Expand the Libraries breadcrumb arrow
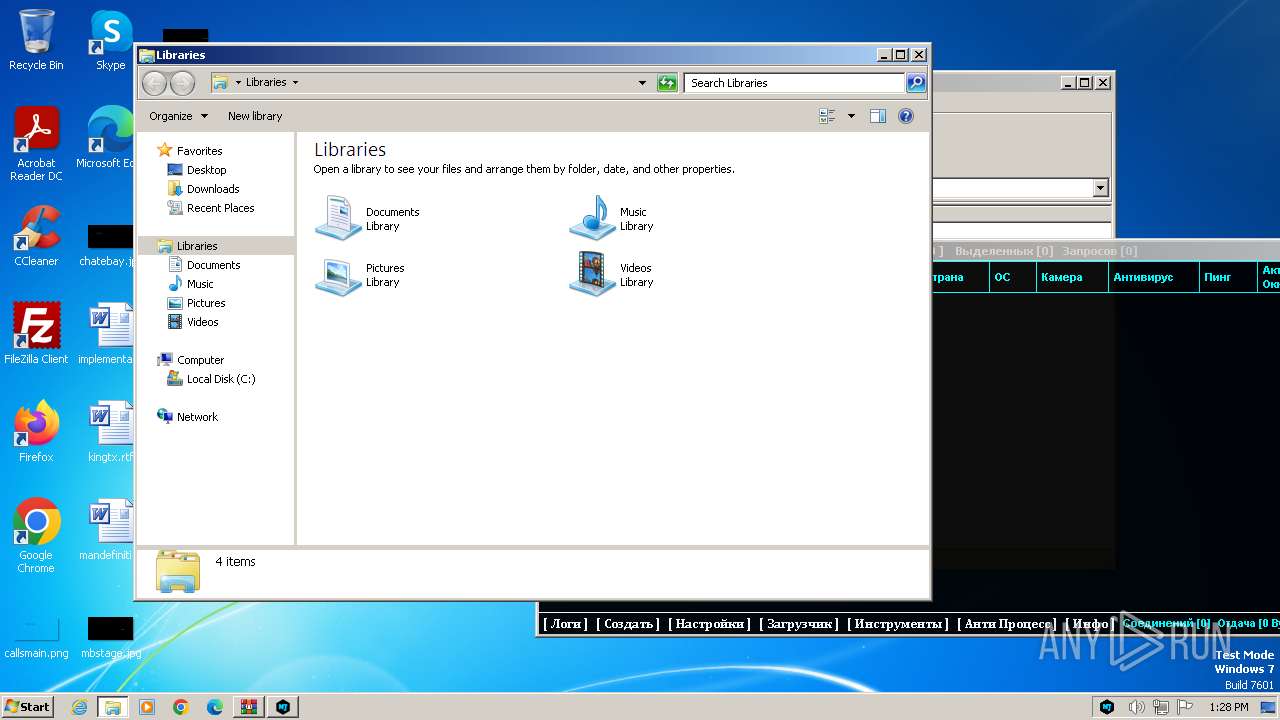 (295, 83)
